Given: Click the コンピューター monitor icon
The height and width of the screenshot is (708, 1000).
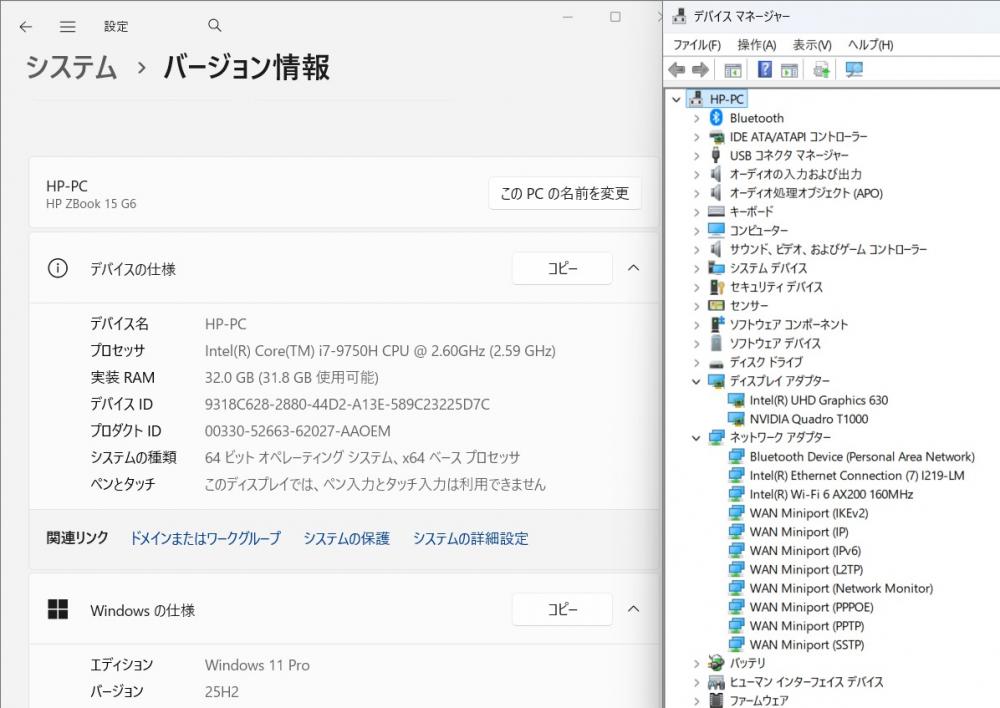Looking at the screenshot, I should coord(716,230).
